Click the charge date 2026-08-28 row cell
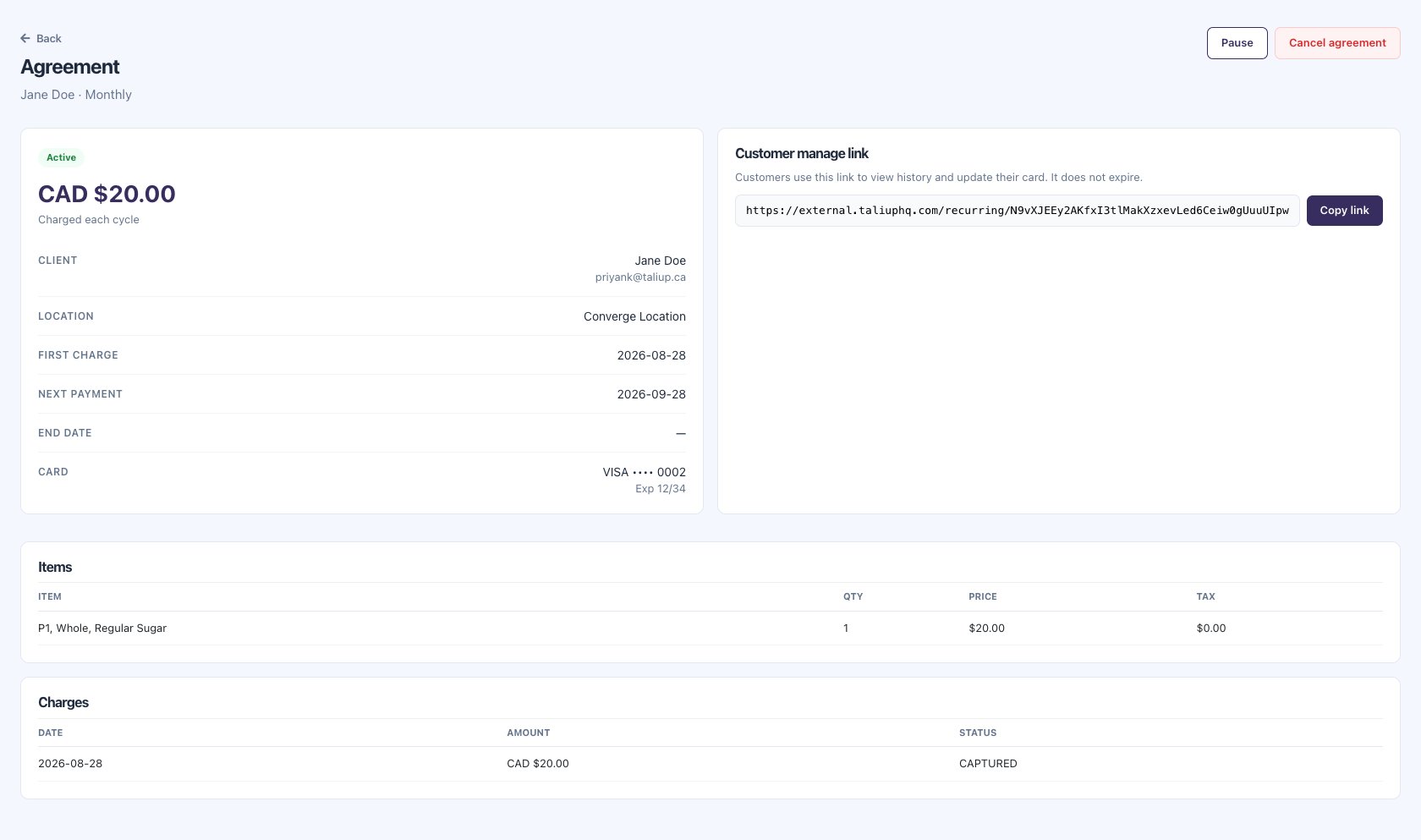This screenshot has width=1421, height=840. 70,764
